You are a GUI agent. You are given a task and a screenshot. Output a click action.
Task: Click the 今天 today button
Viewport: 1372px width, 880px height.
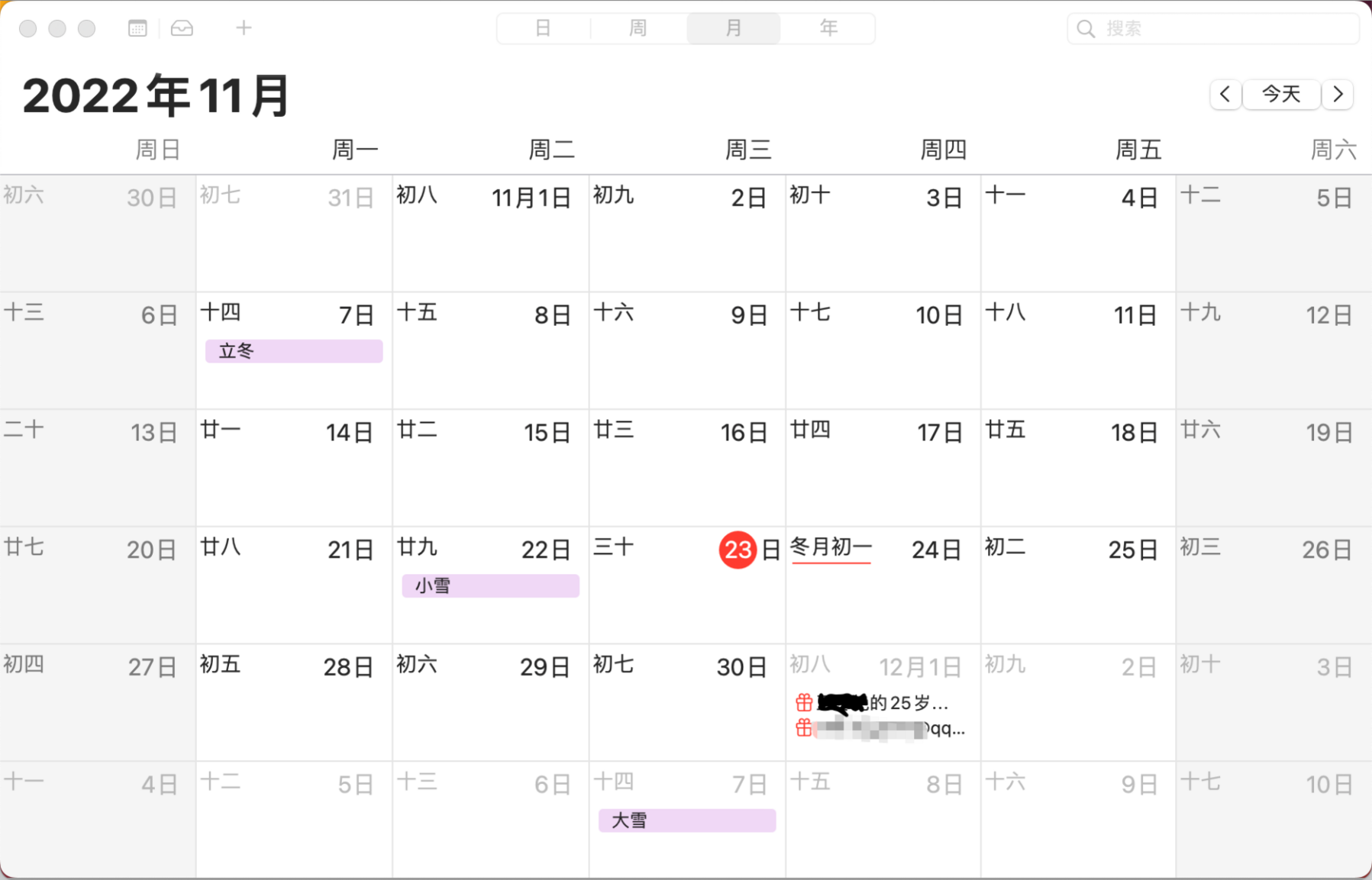point(1281,95)
